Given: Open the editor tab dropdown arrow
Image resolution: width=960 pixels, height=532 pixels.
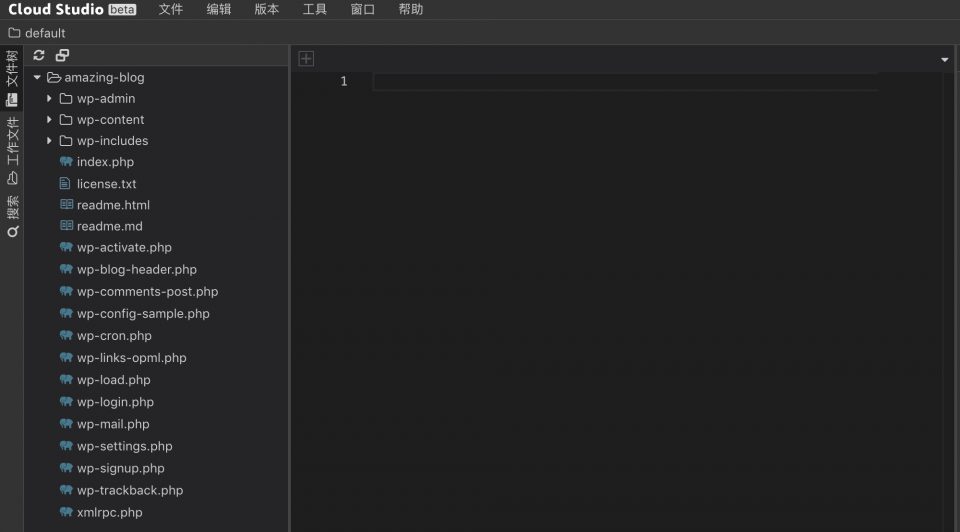Looking at the screenshot, I should click(944, 59).
